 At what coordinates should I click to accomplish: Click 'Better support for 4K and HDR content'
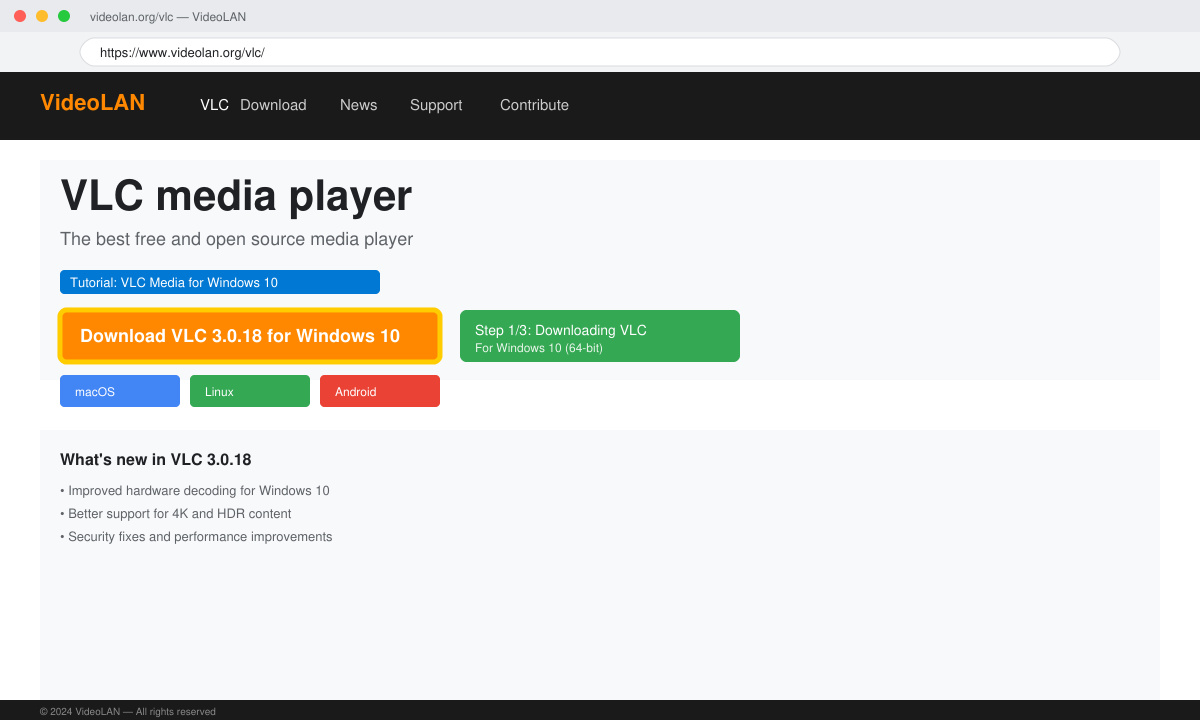[x=176, y=514]
